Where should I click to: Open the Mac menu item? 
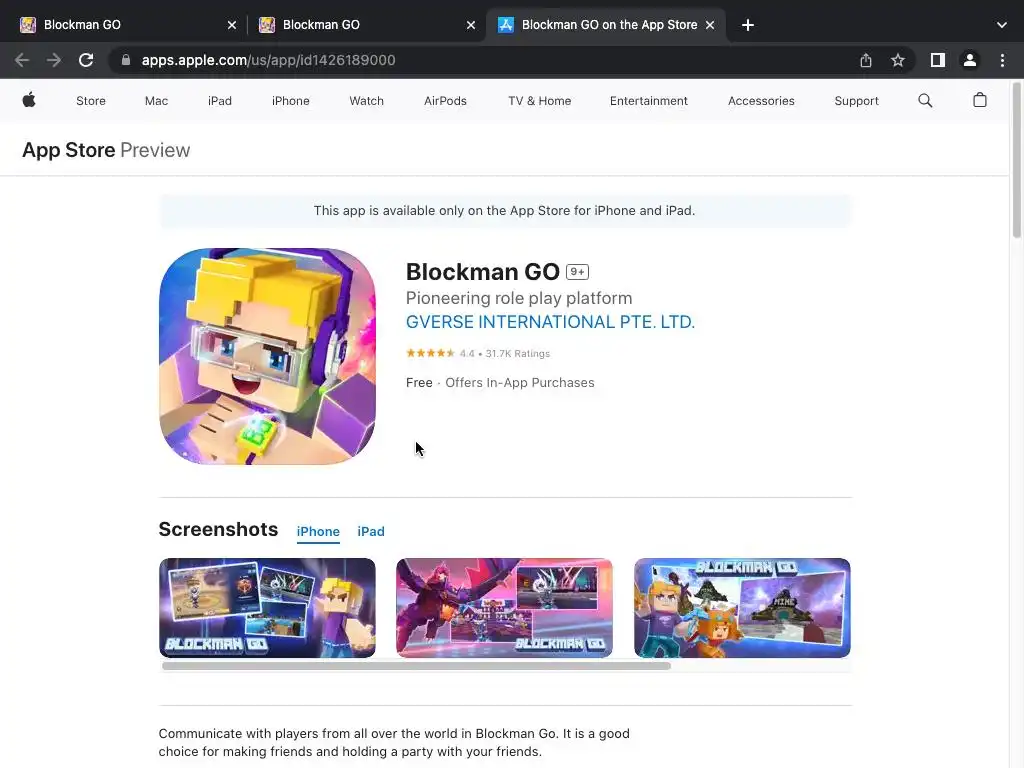coord(156,101)
